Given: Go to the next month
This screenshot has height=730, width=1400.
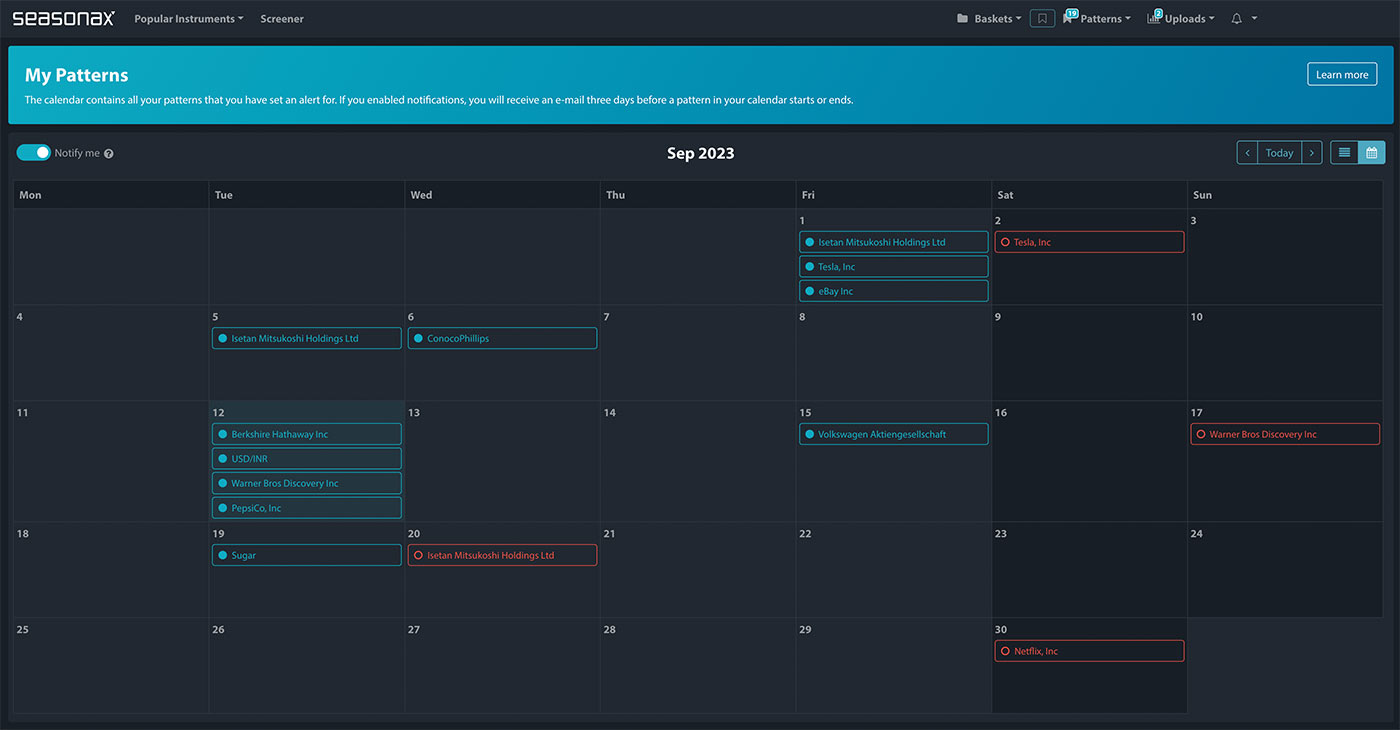Looking at the screenshot, I should pos(1312,153).
